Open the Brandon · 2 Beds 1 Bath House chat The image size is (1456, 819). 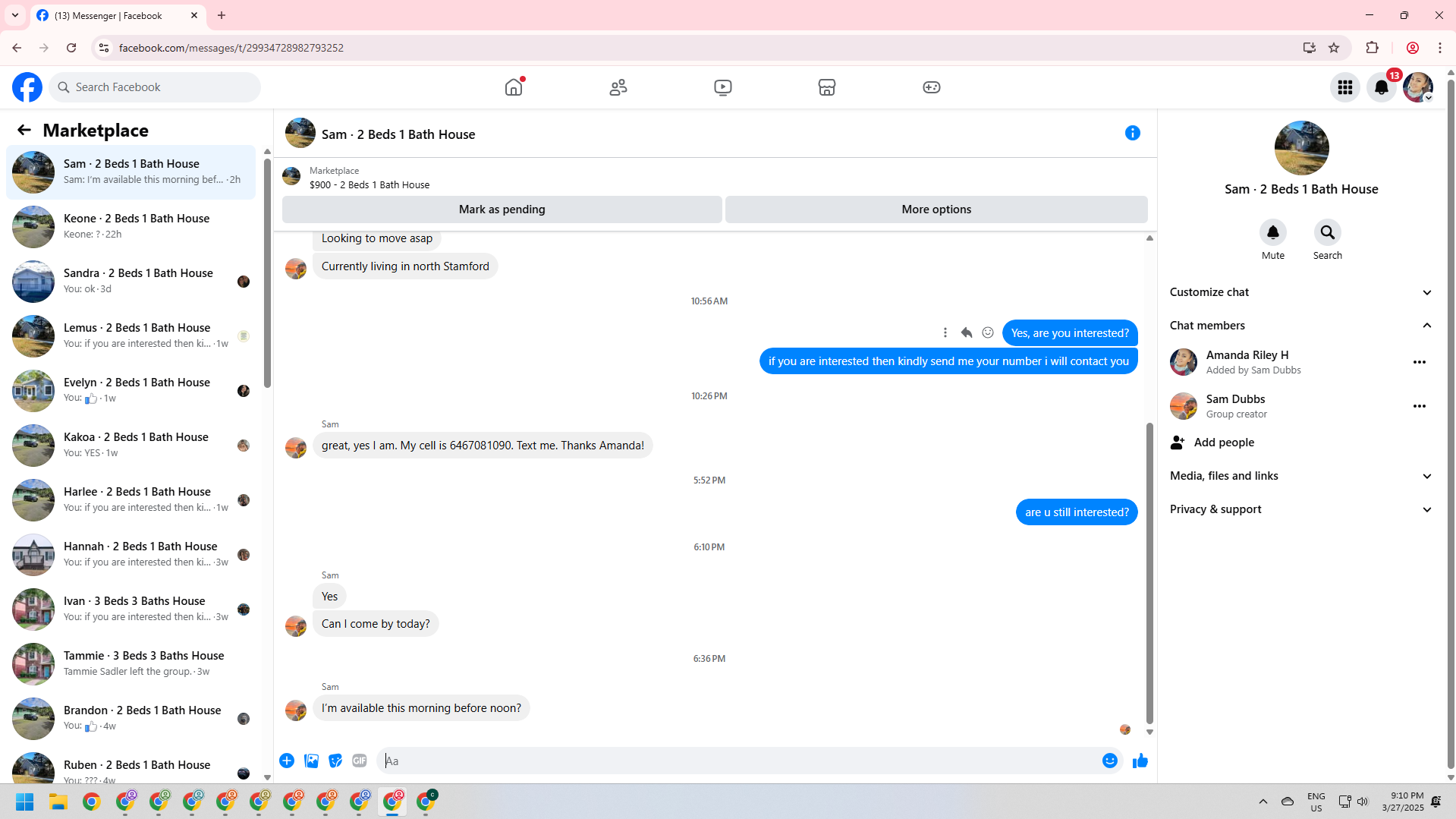[131, 719]
